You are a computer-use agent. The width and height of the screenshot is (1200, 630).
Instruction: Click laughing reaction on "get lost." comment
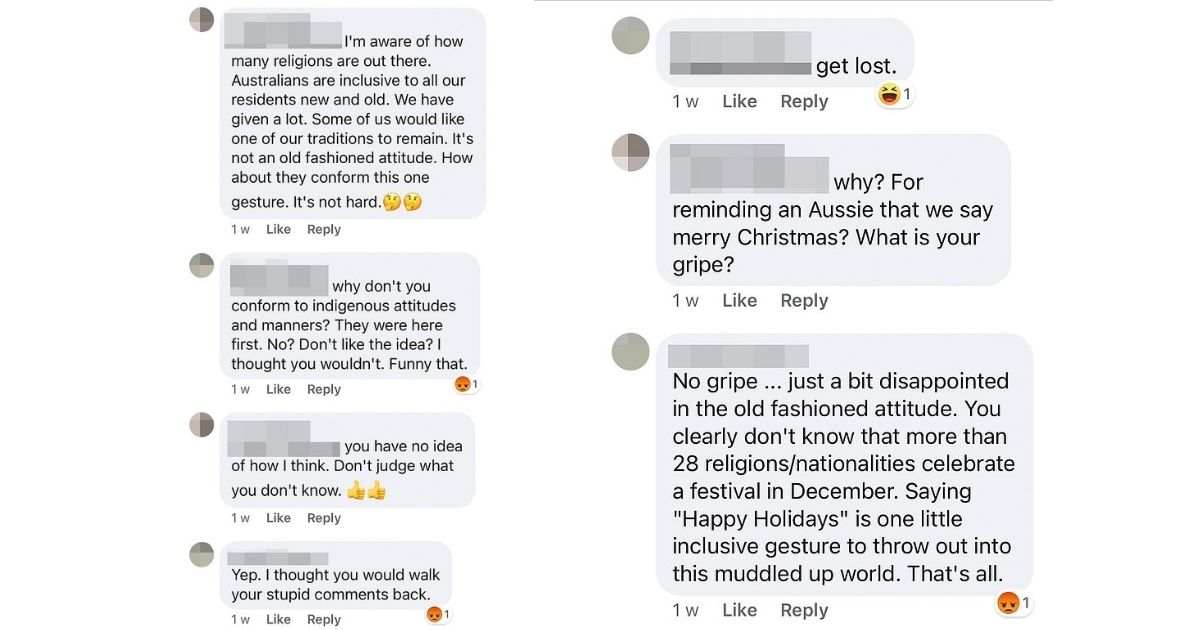pyautogui.click(x=888, y=94)
